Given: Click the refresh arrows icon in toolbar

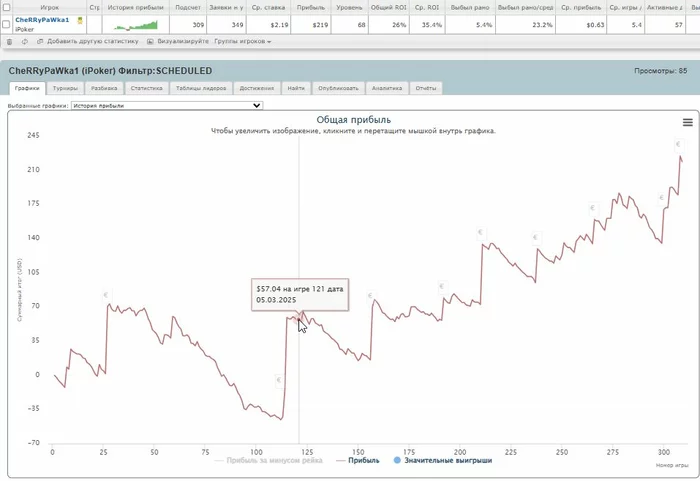Looking at the screenshot, I should (x=25, y=42).
